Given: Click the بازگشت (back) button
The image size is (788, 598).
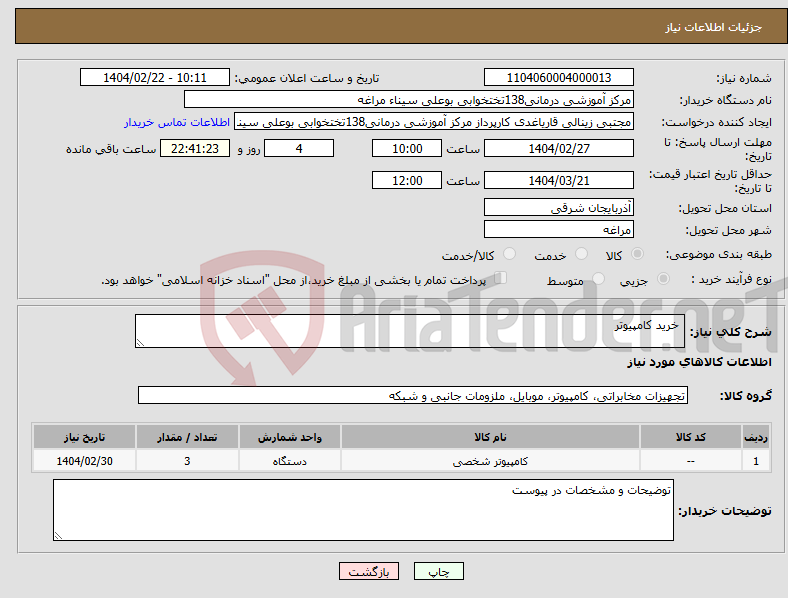Looking at the screenshot, I should (369, 571).
